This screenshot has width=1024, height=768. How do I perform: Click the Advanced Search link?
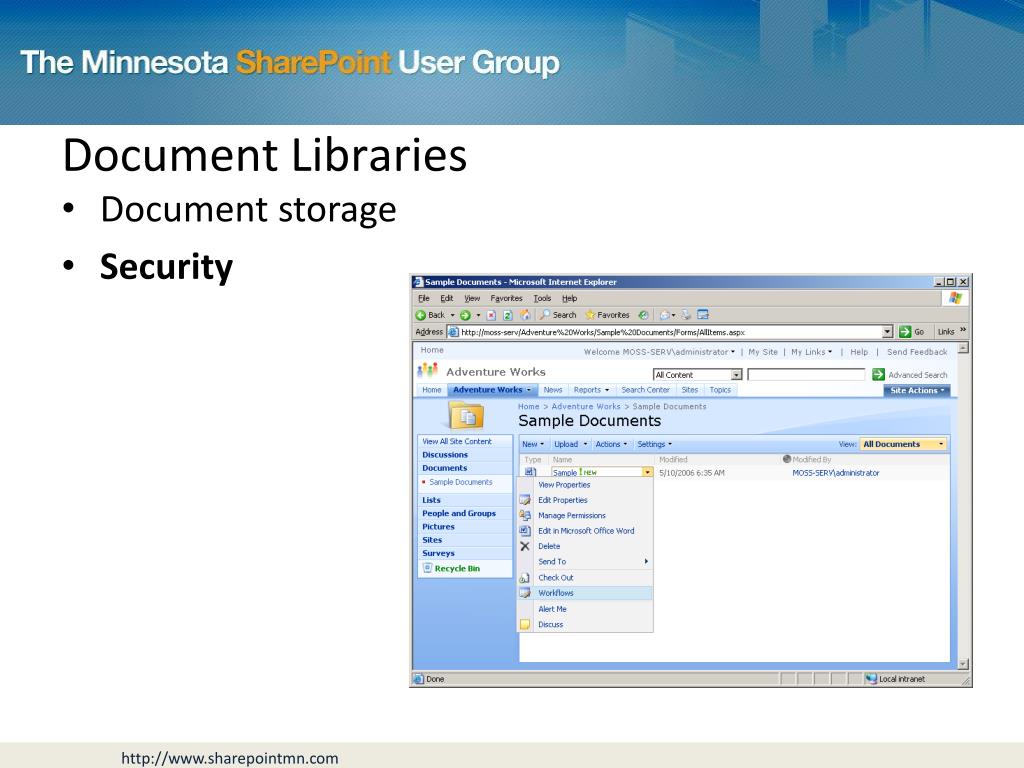918,375
